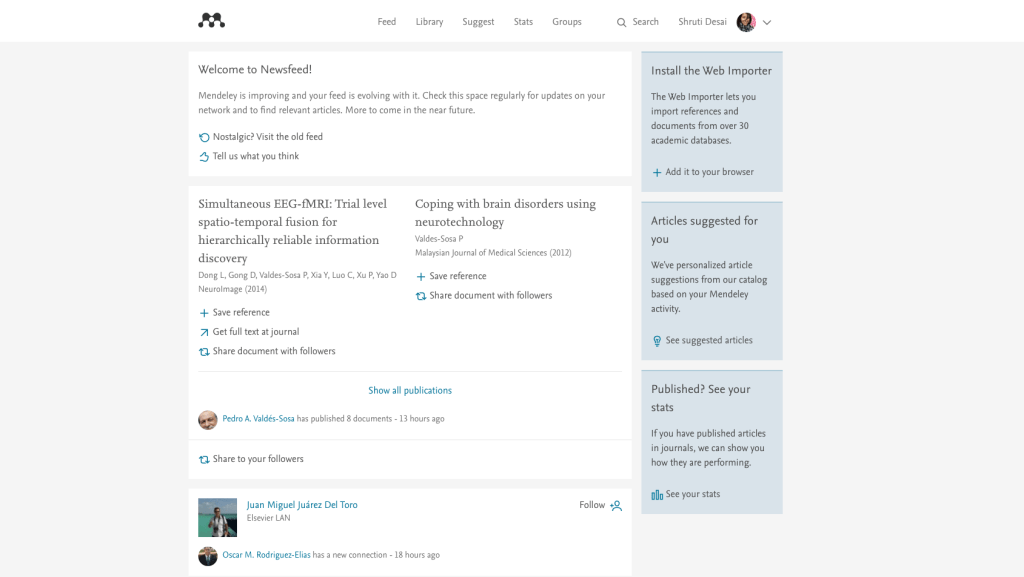Click the plus icon for Add it to your browser
1024x577 pixels.
655,171
